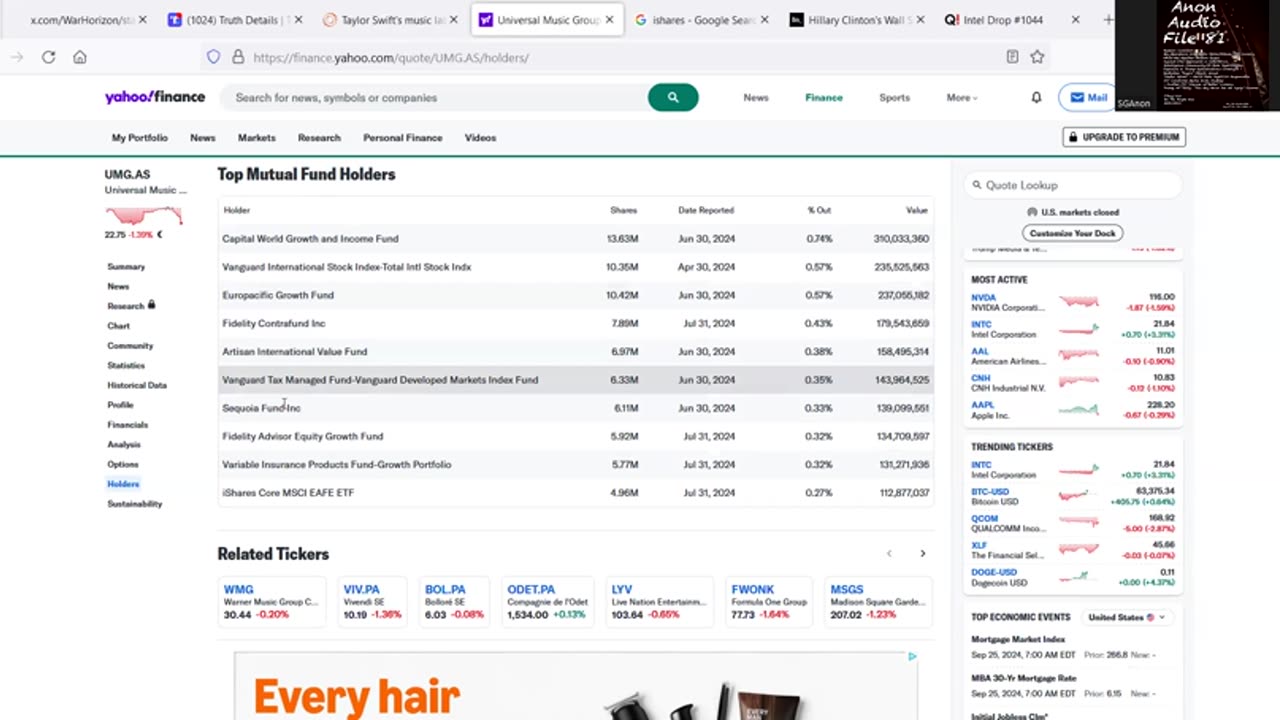Image resolution: width=1280 pixels, height=720 pixels.
Task: Close the Taylor Swift's music tab
Action: (x=454, y=20)
